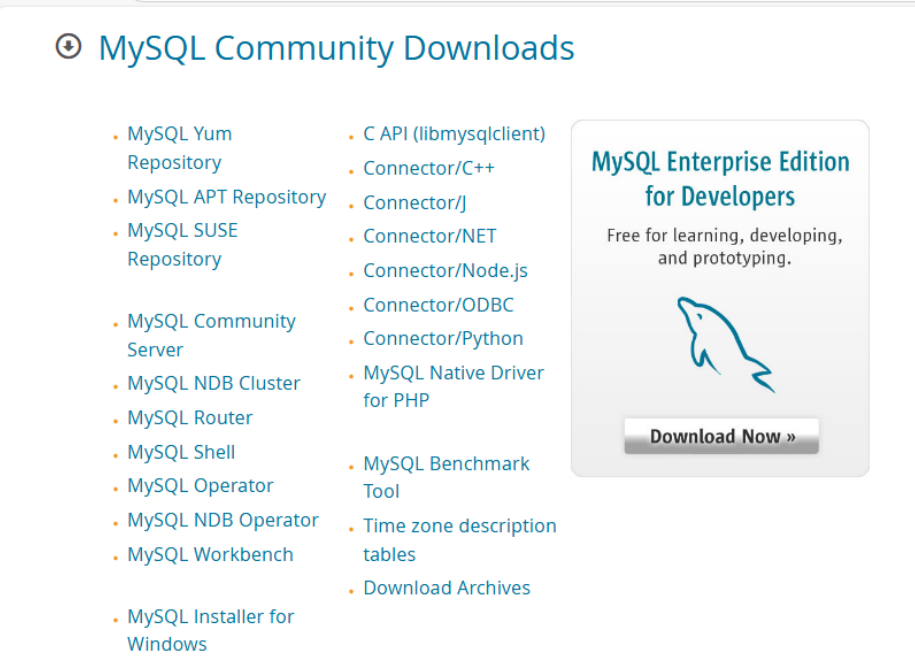This screenshot has height=662, width=915.
Task: Click the MySQL Router link
Action: pos(189,418)
